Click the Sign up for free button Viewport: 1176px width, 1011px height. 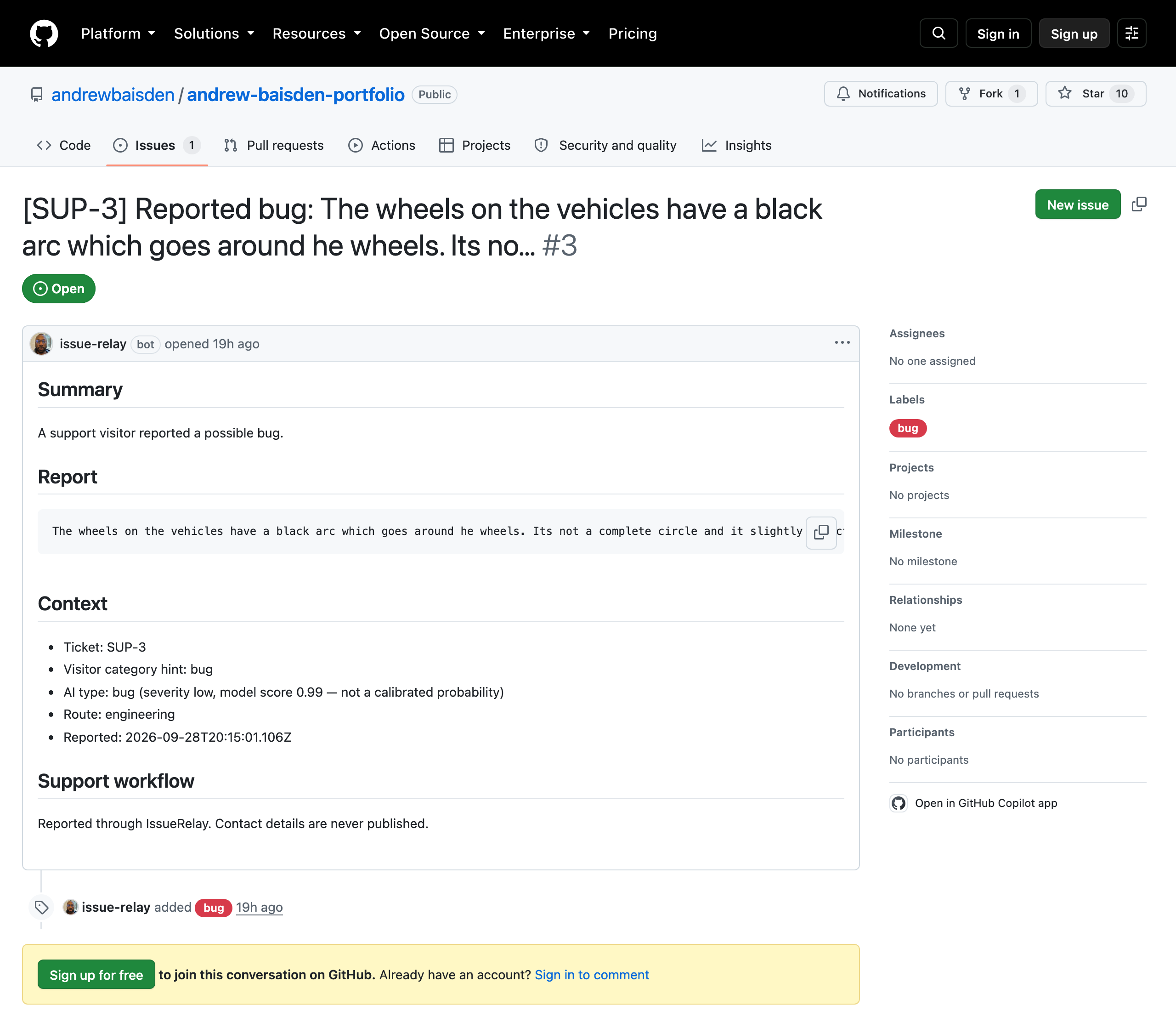click(x=96, y=975)
